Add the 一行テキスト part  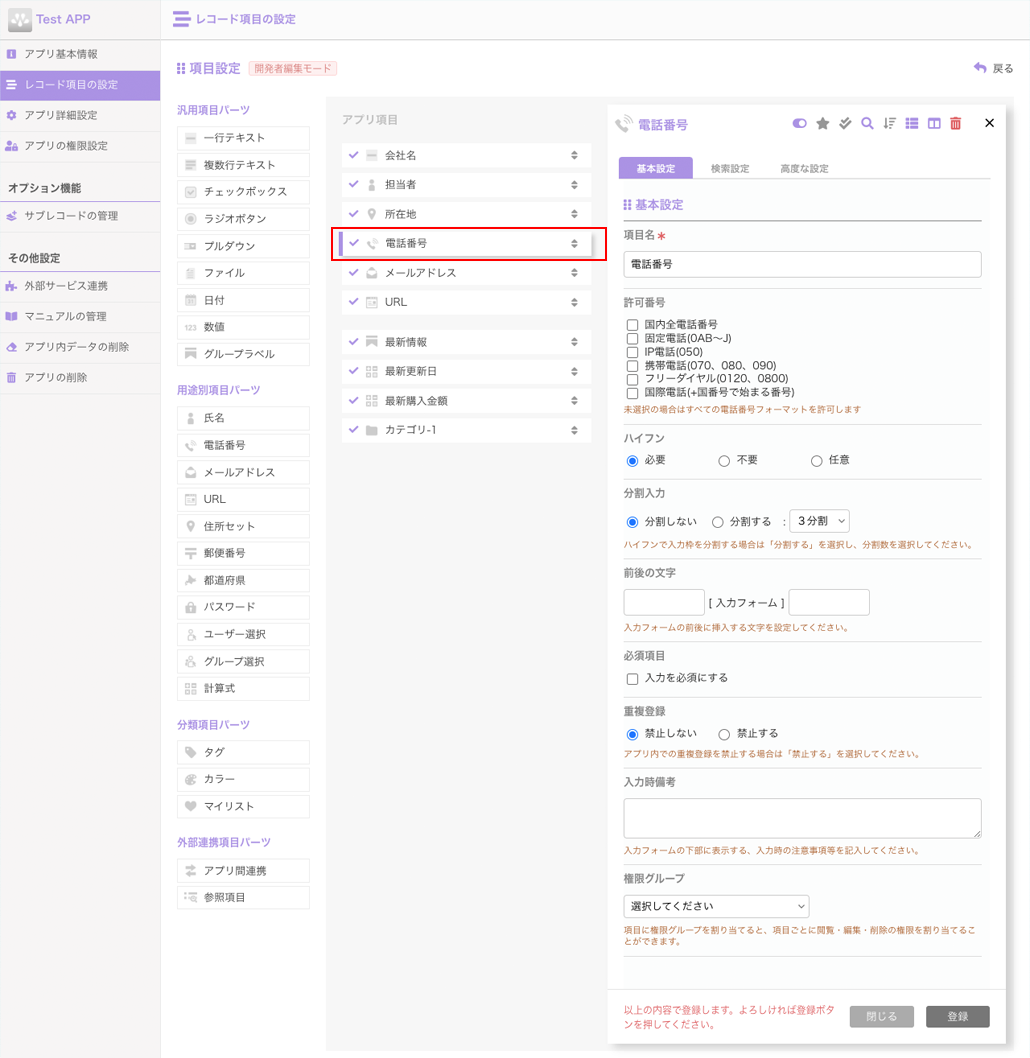pos(244,138)
